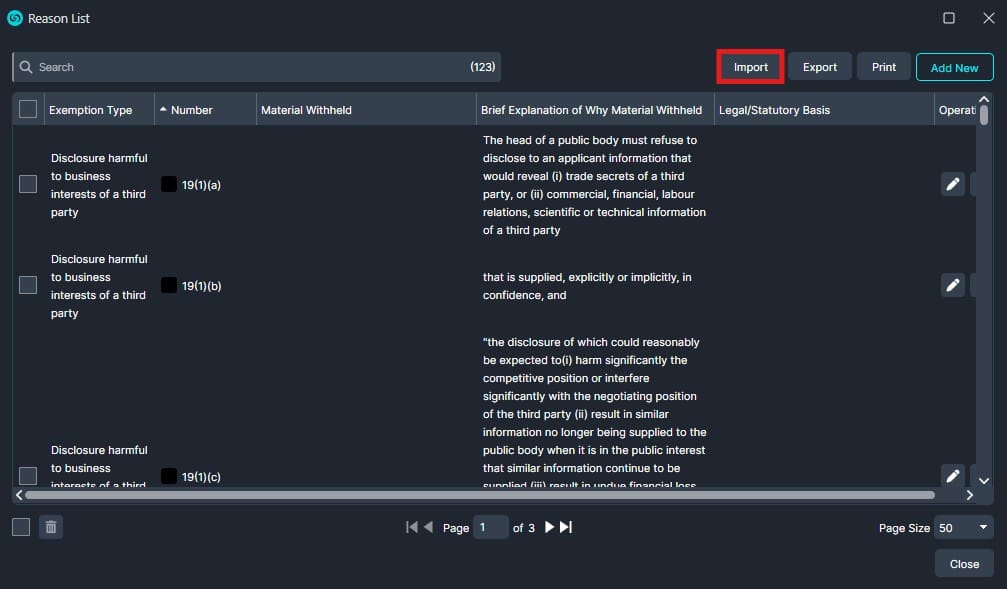Toggle the sort arrow on Number column
The height and width of the screenshot is (589, 1007).
[x=162, y=109]
